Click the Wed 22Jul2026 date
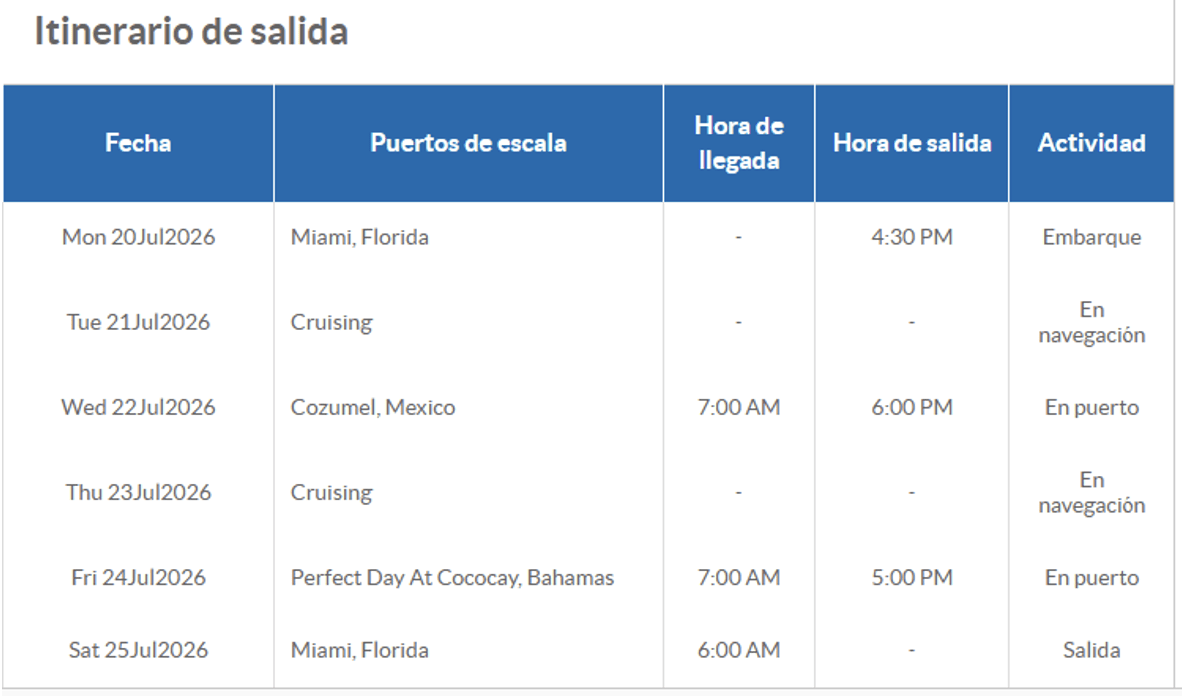Viewport: 1182px width, 696px height. pos(139,407)
